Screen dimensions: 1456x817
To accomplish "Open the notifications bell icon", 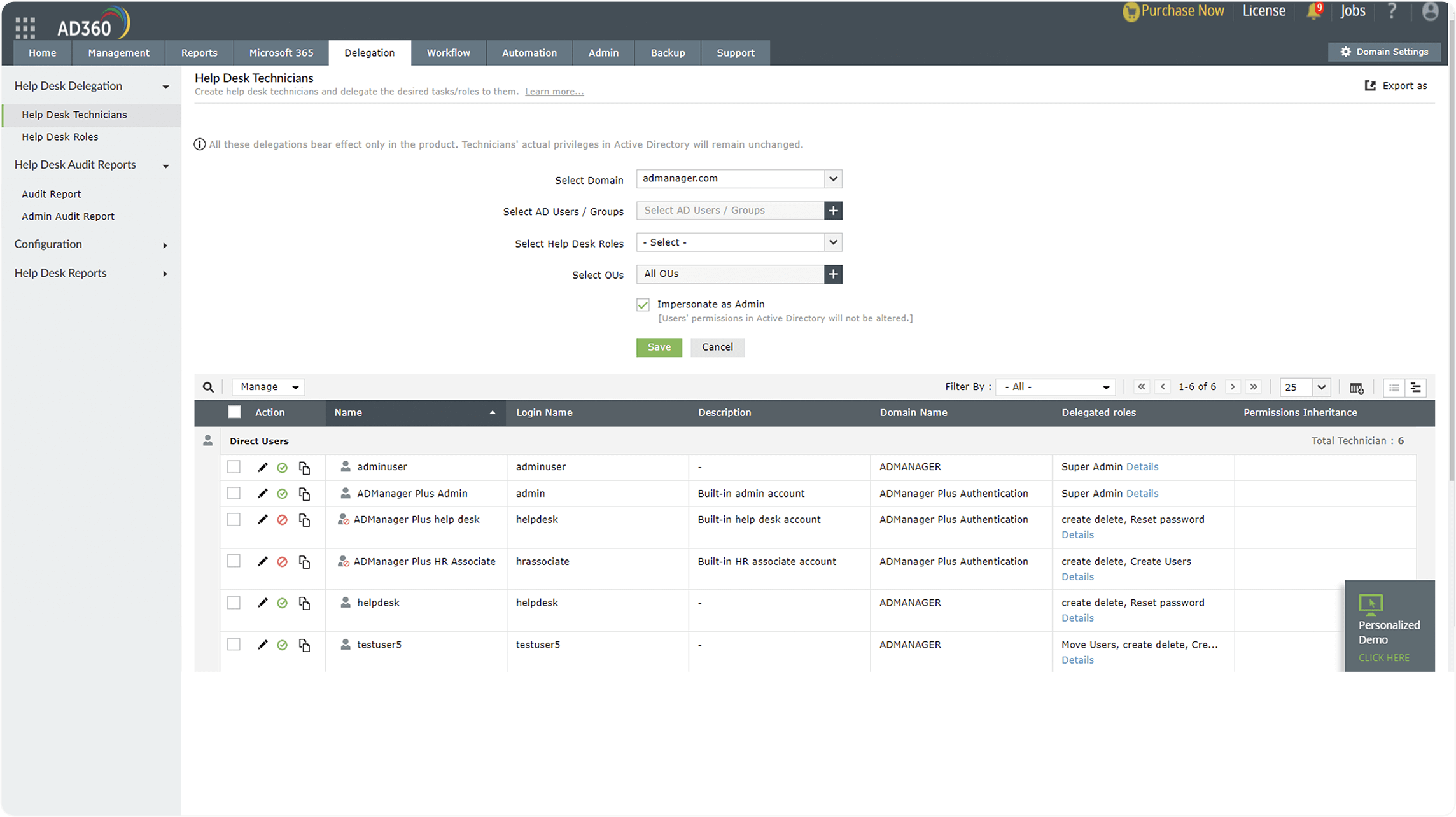I will pos(1313,11).
